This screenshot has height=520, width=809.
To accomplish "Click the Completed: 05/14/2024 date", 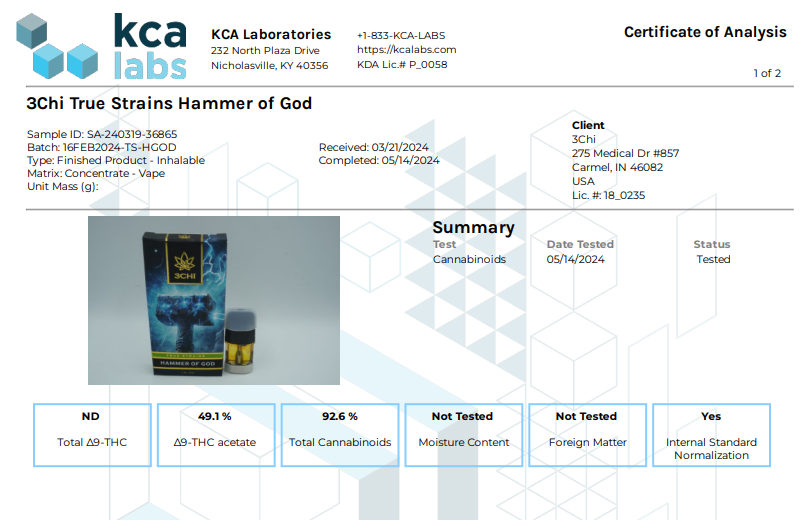I will [x=379, y=160].
